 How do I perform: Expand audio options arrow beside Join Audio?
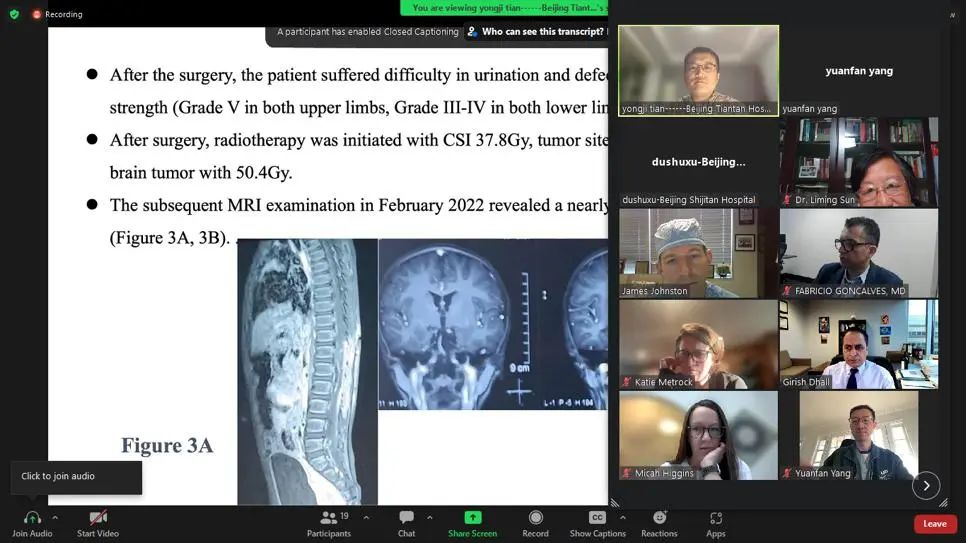point(55,517)
